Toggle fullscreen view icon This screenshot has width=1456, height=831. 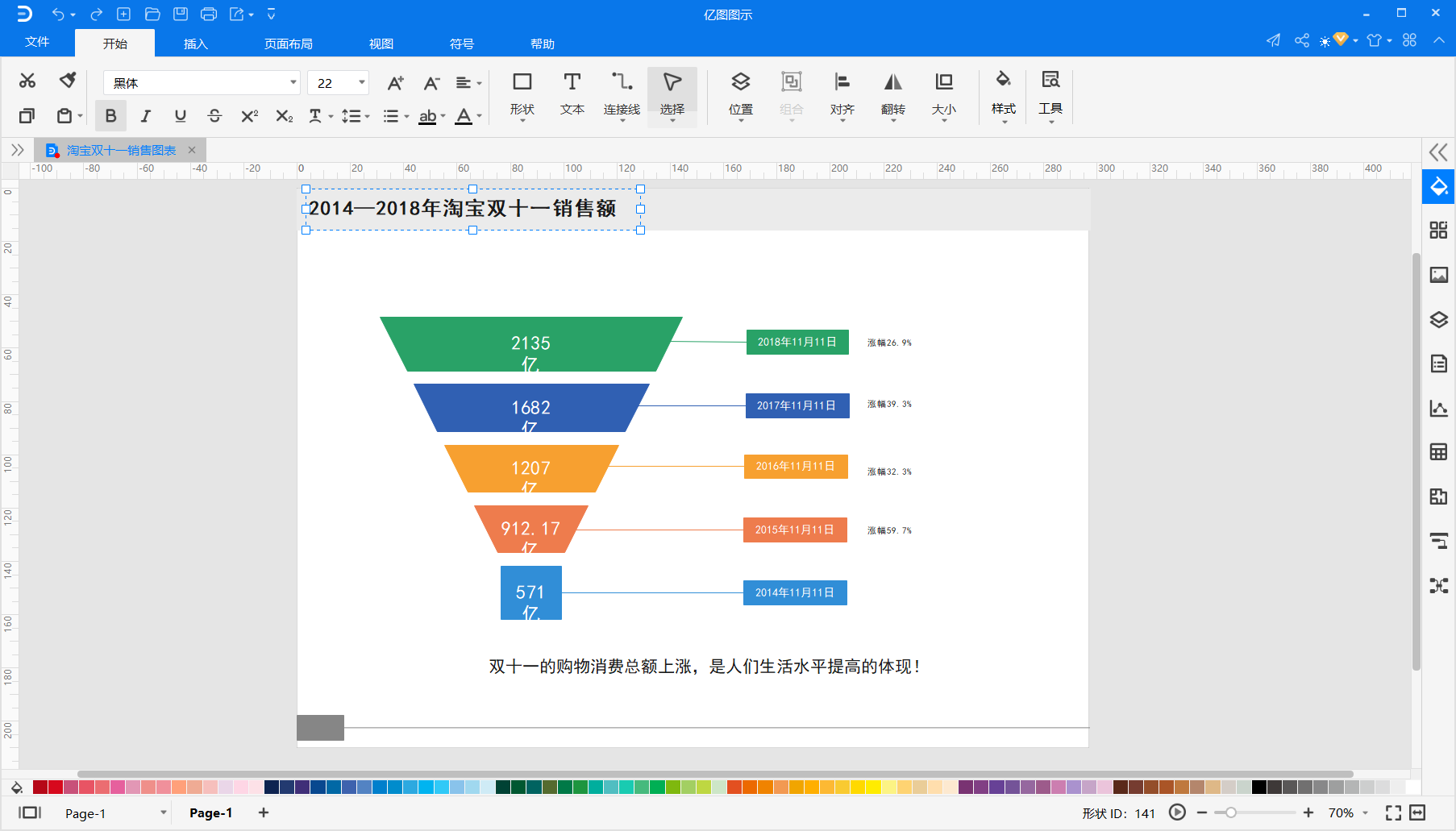click(1393, 812)
